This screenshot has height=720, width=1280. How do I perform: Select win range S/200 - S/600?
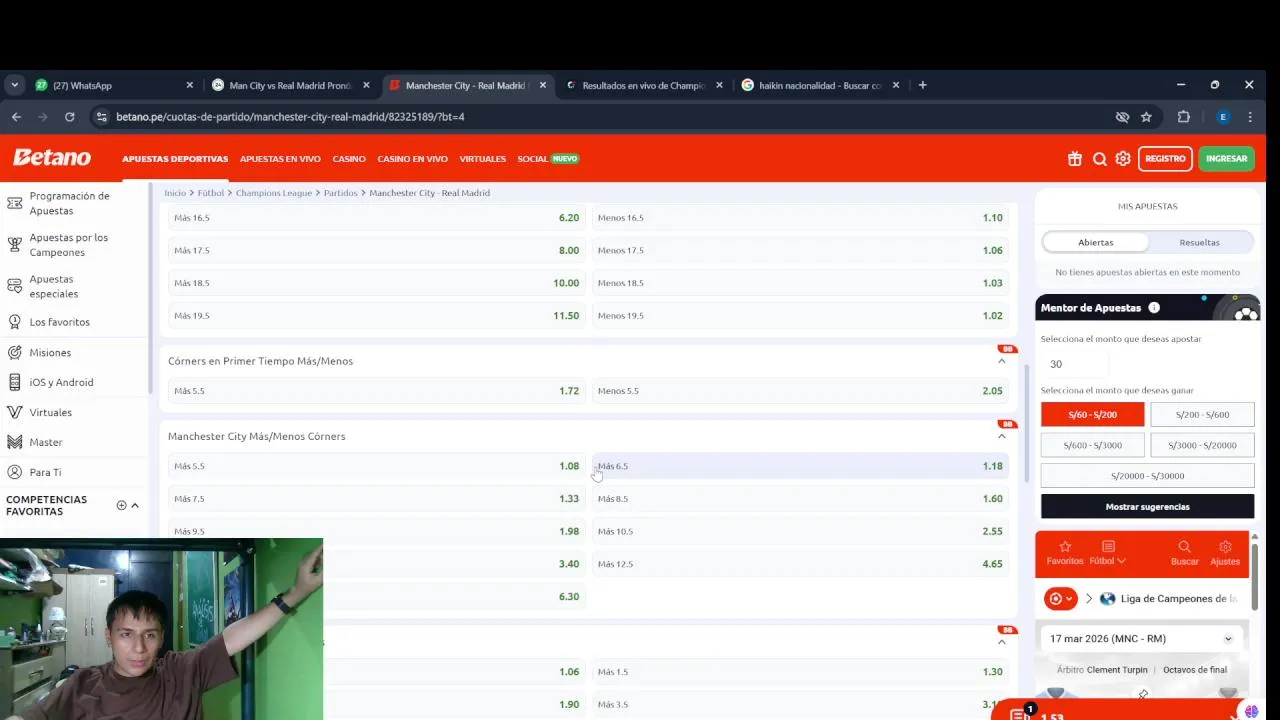click(x=1202, y=414)
